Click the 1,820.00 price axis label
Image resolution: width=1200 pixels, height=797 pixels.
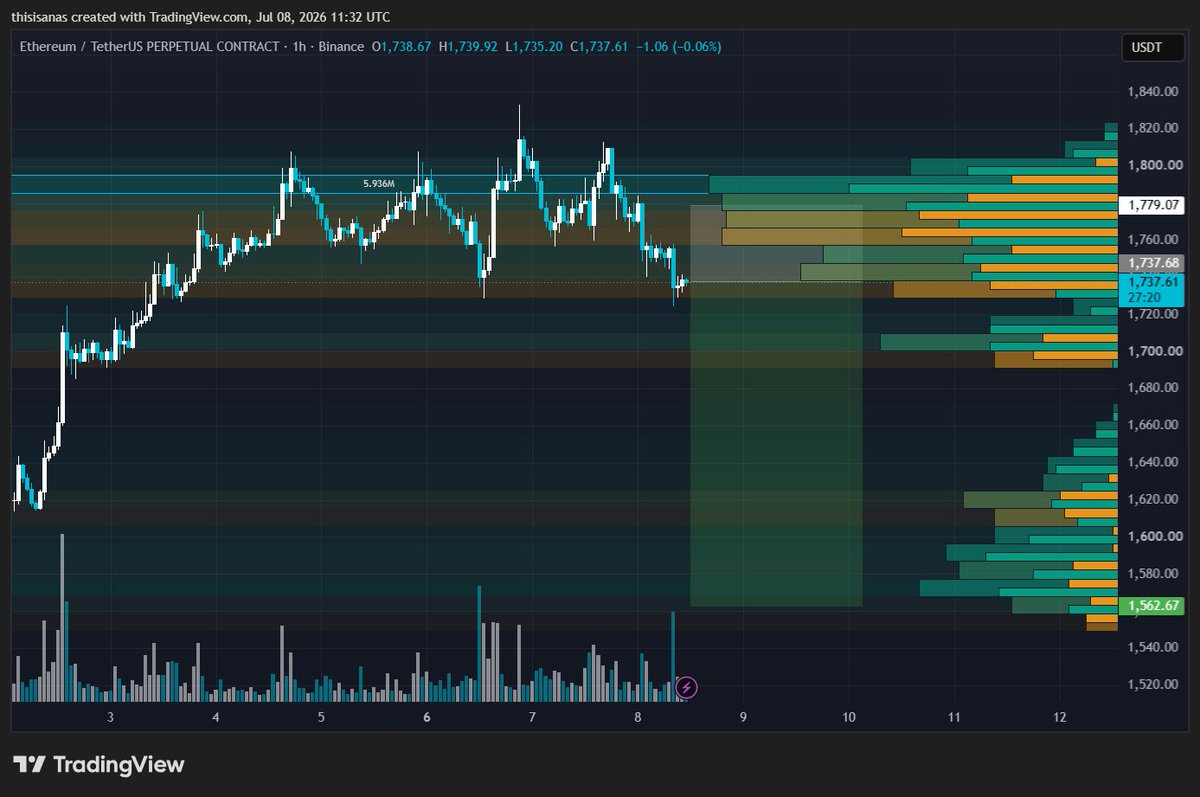tap(1155, 128)
